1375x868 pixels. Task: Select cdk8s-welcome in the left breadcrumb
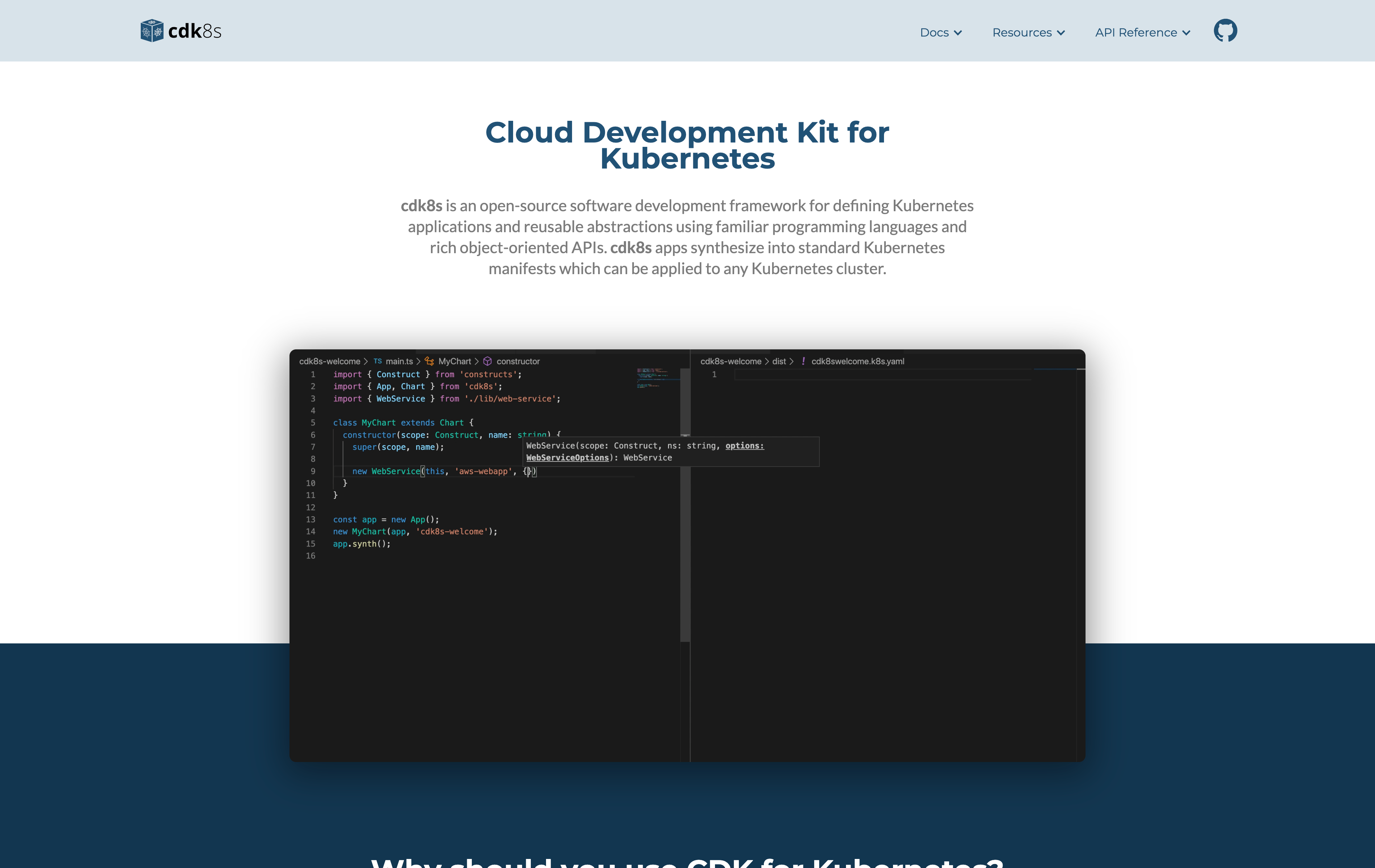click(330, 361)
